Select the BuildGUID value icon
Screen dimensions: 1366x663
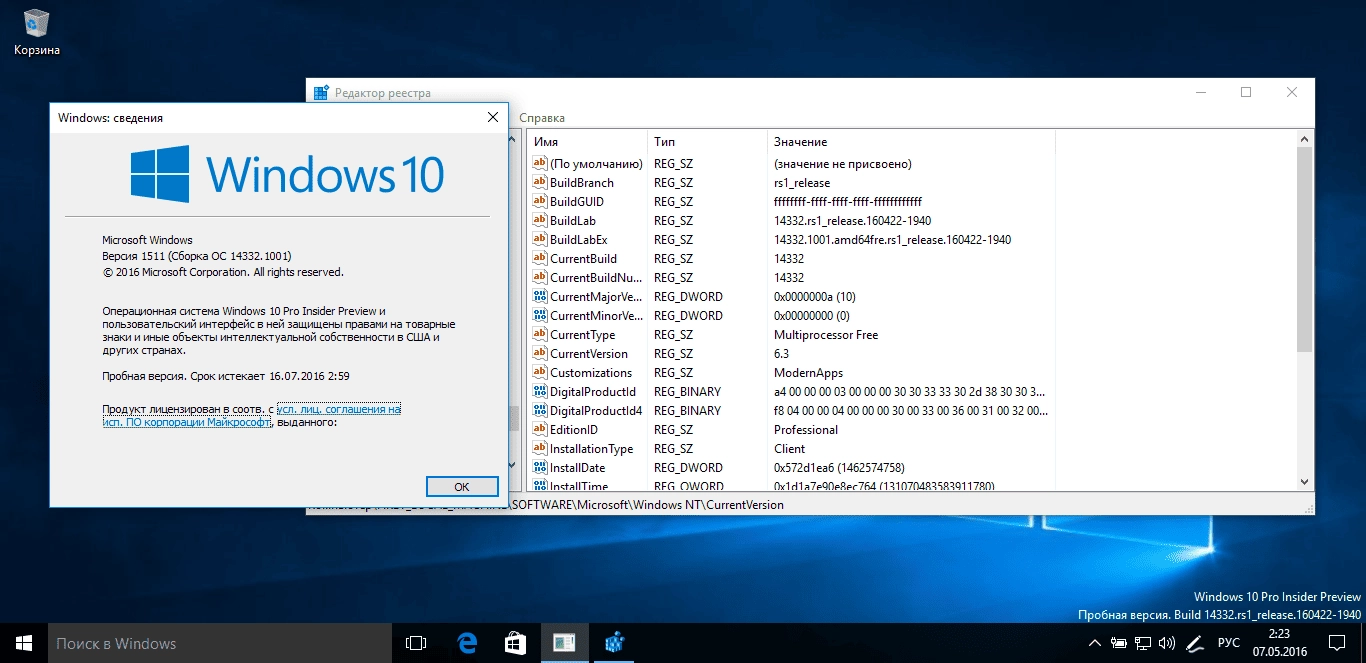pyautogui.click(x=539, y=202)
